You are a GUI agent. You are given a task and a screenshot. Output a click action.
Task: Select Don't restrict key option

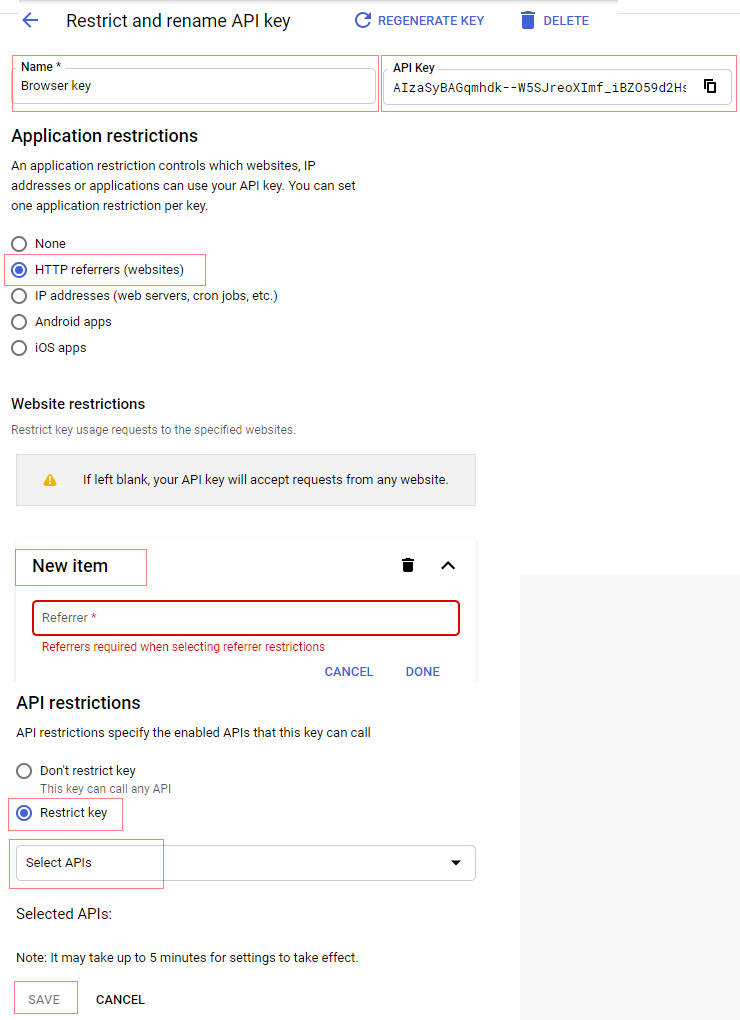point(25,771)
